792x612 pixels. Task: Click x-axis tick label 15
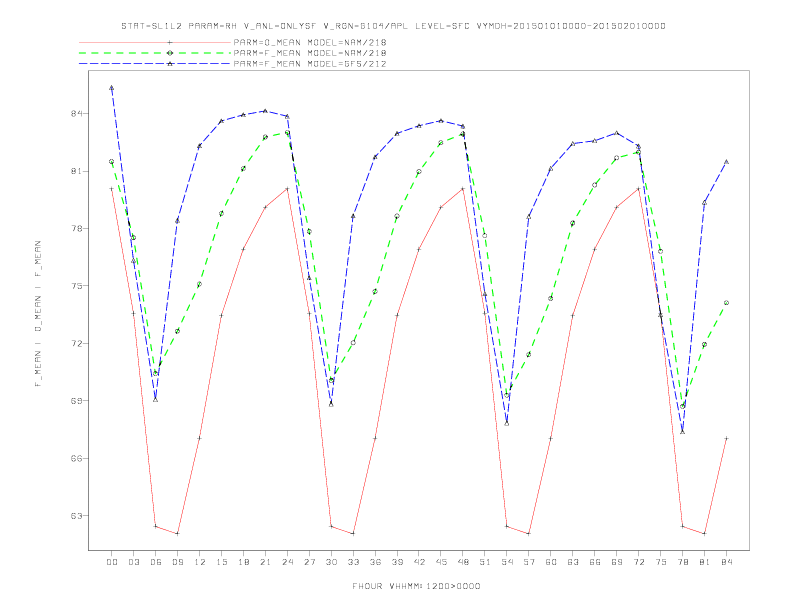(x=221, y=562)
